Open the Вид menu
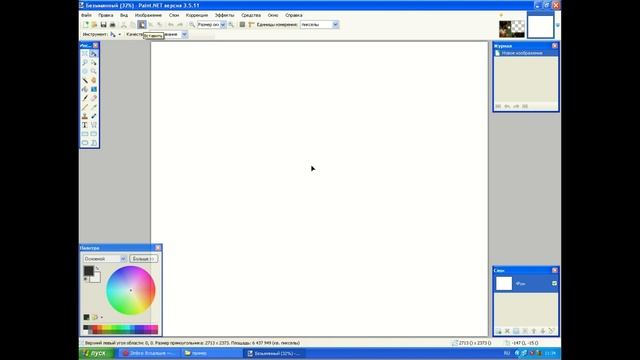 click(124, 15)
